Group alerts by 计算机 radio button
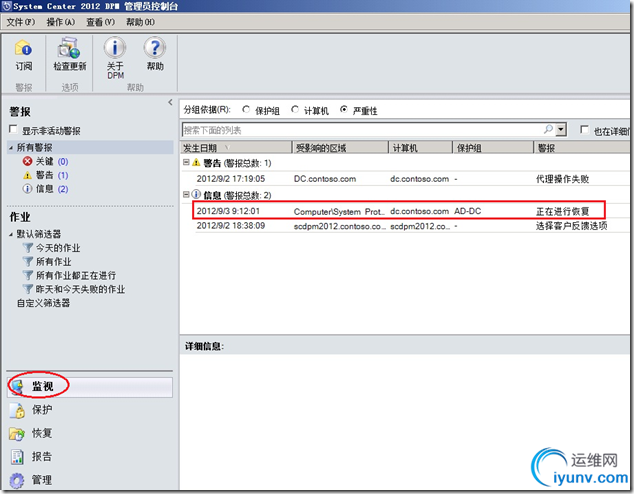634x494 pixels. (295, 110)
